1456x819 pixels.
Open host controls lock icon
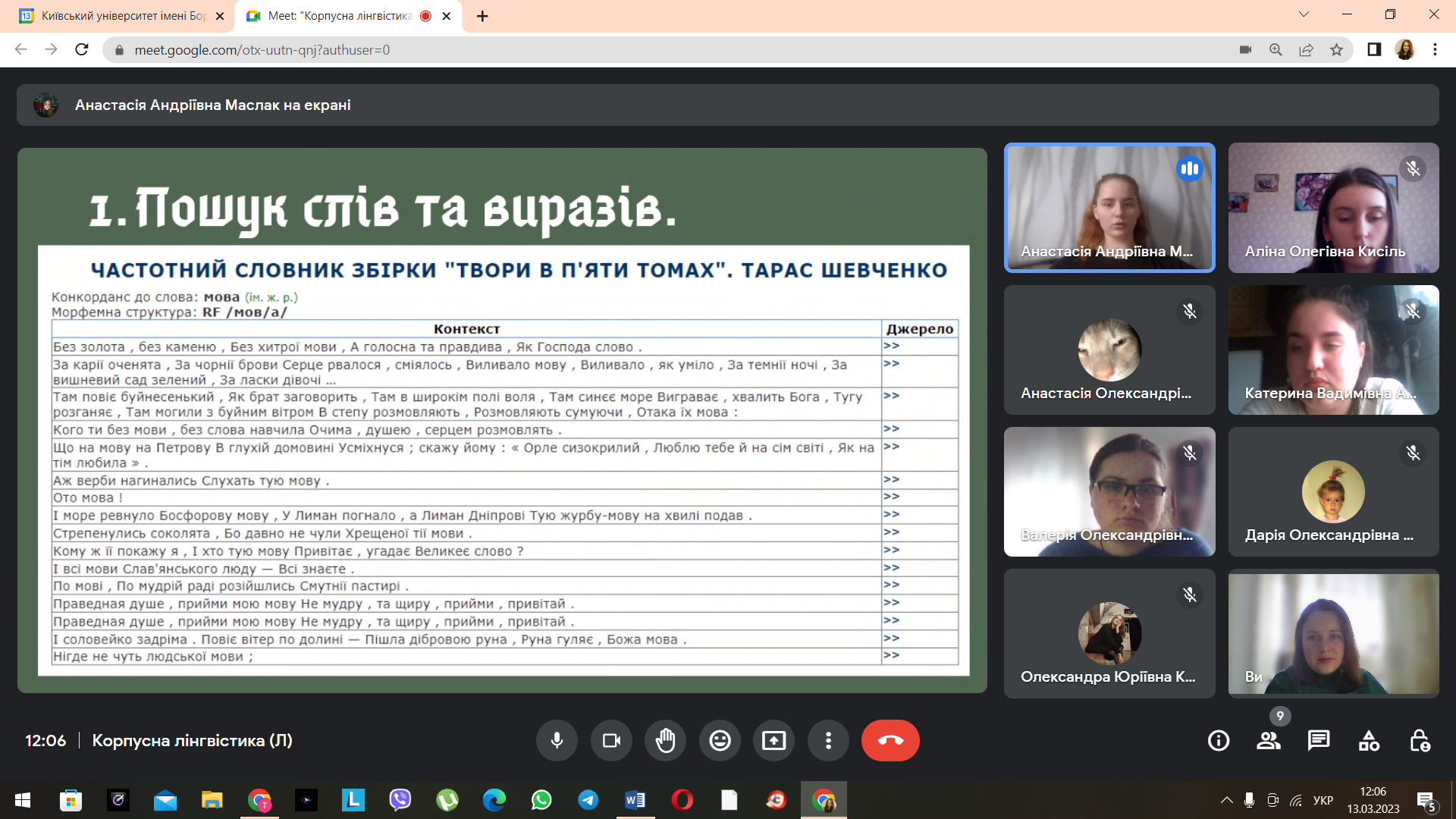tap(1419, 740)
